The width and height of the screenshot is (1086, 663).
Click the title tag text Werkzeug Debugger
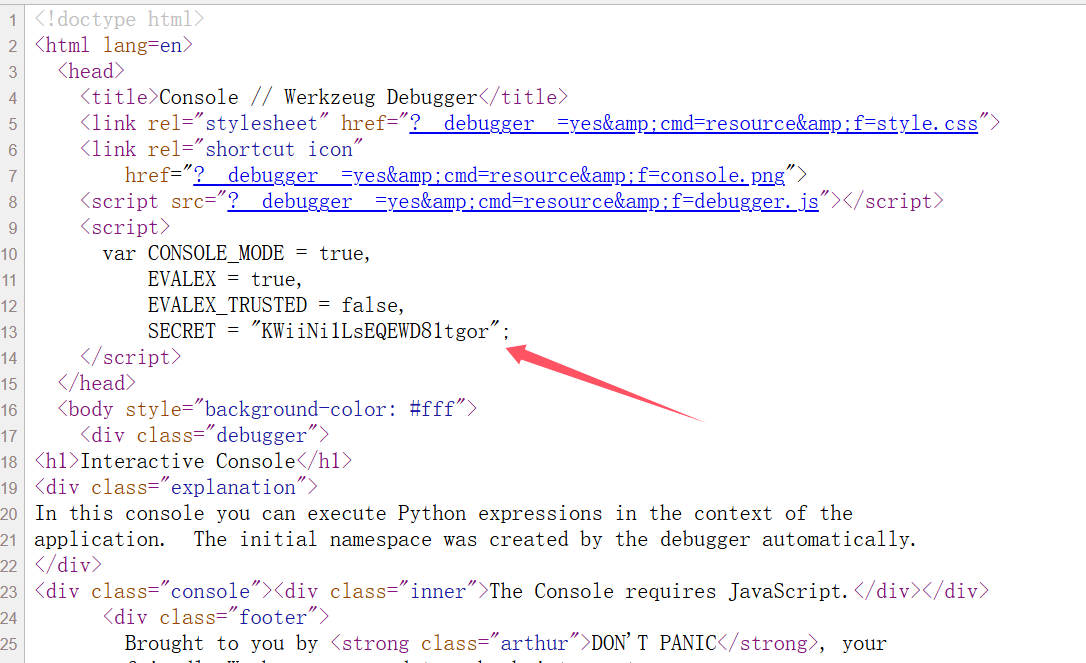coord(380,98)
